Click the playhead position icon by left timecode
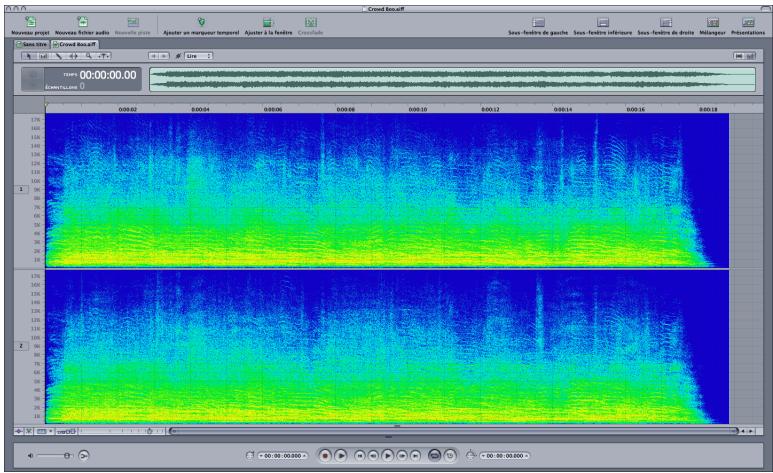 [x=250, y=455]
